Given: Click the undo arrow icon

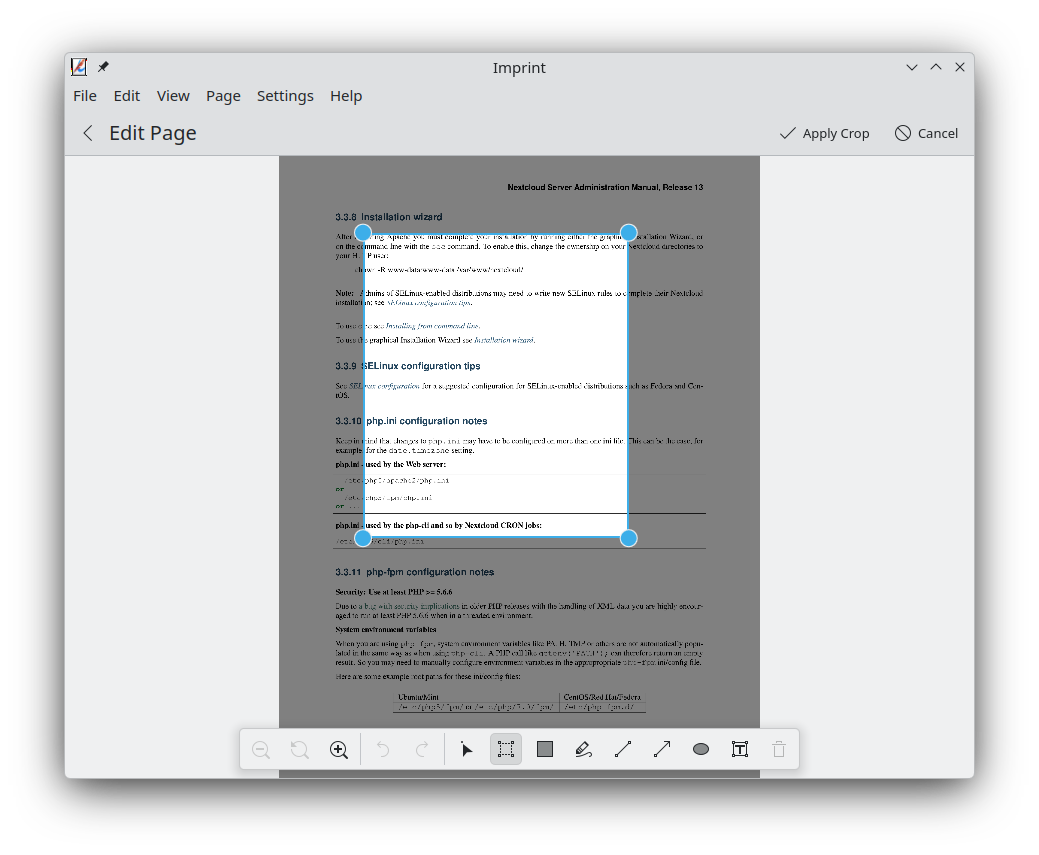Looking at the screenshot, I should 383,750.
